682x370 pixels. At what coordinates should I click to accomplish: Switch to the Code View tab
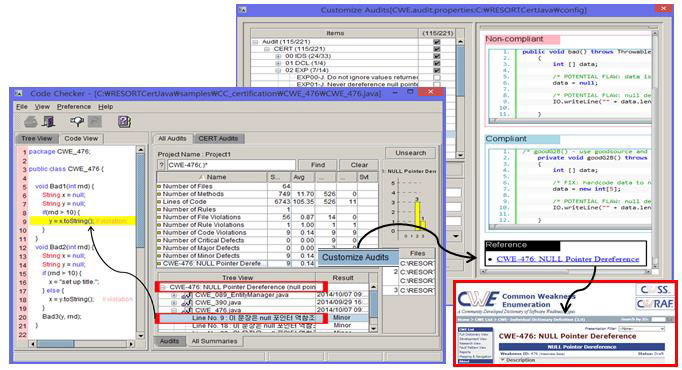click(81, 138)
